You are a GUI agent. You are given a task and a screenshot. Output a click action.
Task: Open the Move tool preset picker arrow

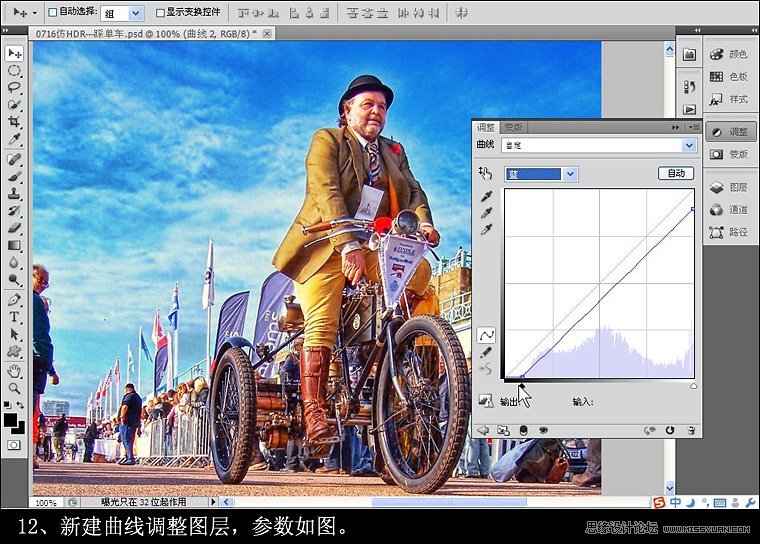coord(34,13)
